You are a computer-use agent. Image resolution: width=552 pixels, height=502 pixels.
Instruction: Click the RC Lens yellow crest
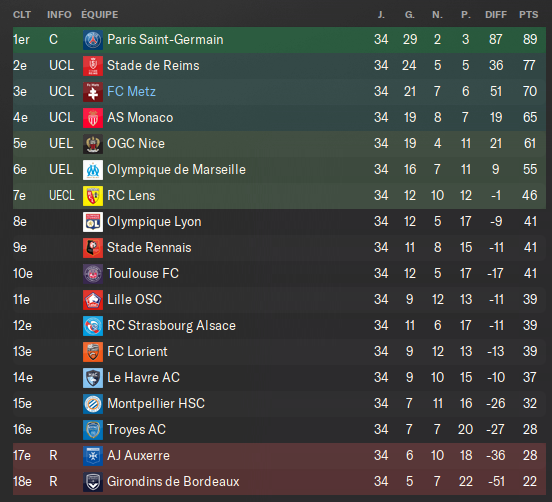pos(93,196)
